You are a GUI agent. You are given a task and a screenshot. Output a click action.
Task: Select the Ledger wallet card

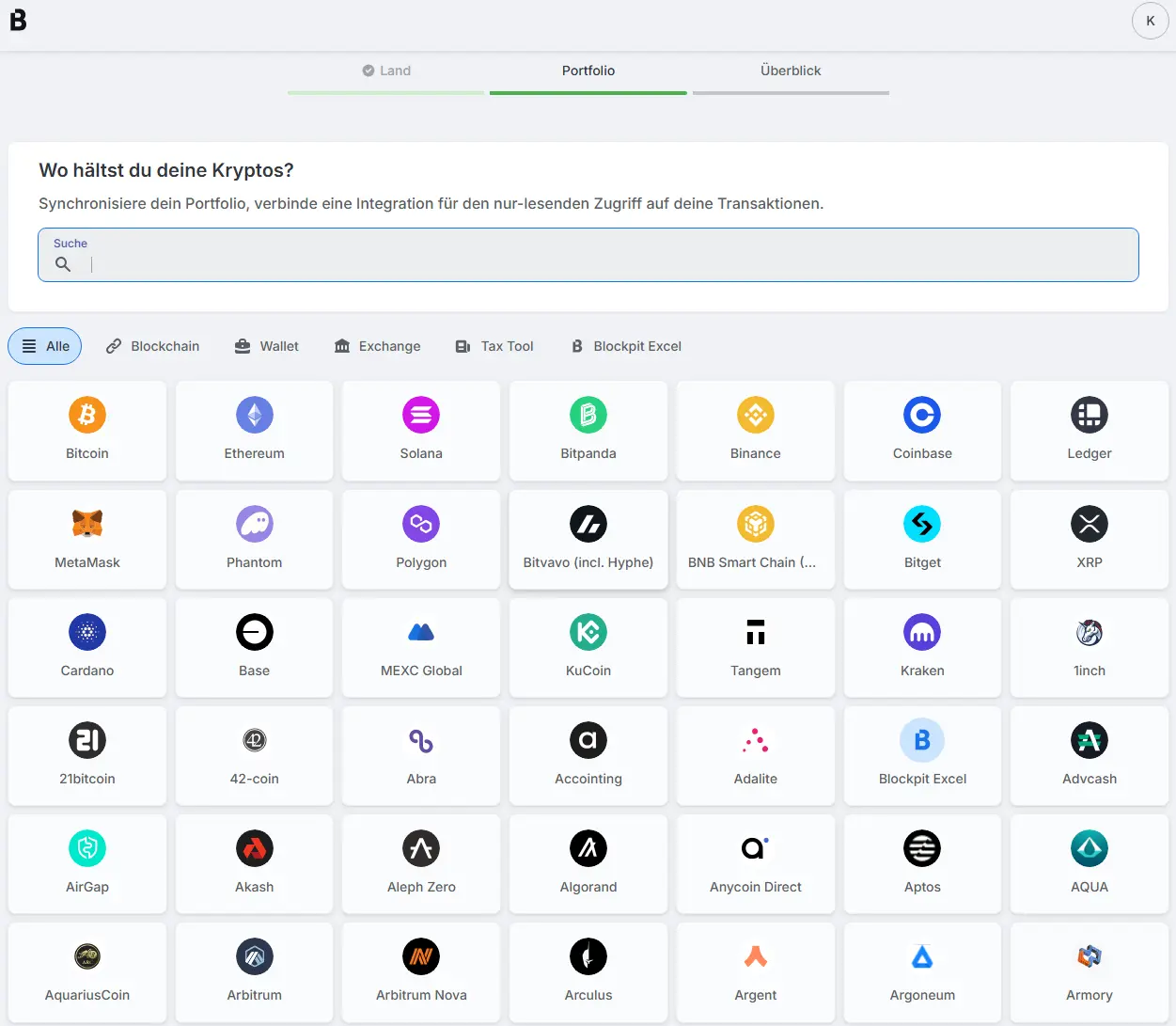coord(1090,431)
